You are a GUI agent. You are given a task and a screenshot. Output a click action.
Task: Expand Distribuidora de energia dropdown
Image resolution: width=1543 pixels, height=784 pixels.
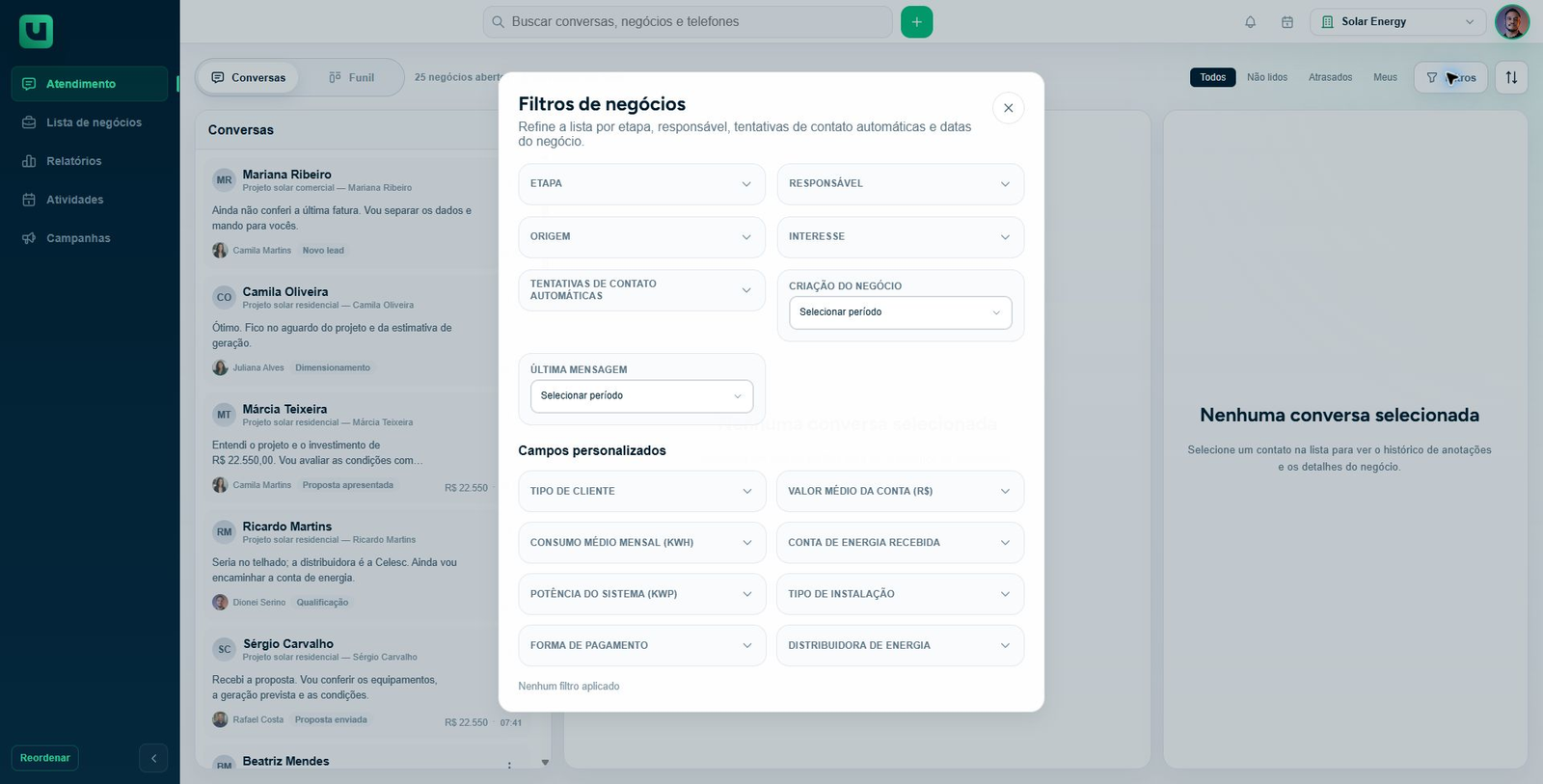pos(900,645)
